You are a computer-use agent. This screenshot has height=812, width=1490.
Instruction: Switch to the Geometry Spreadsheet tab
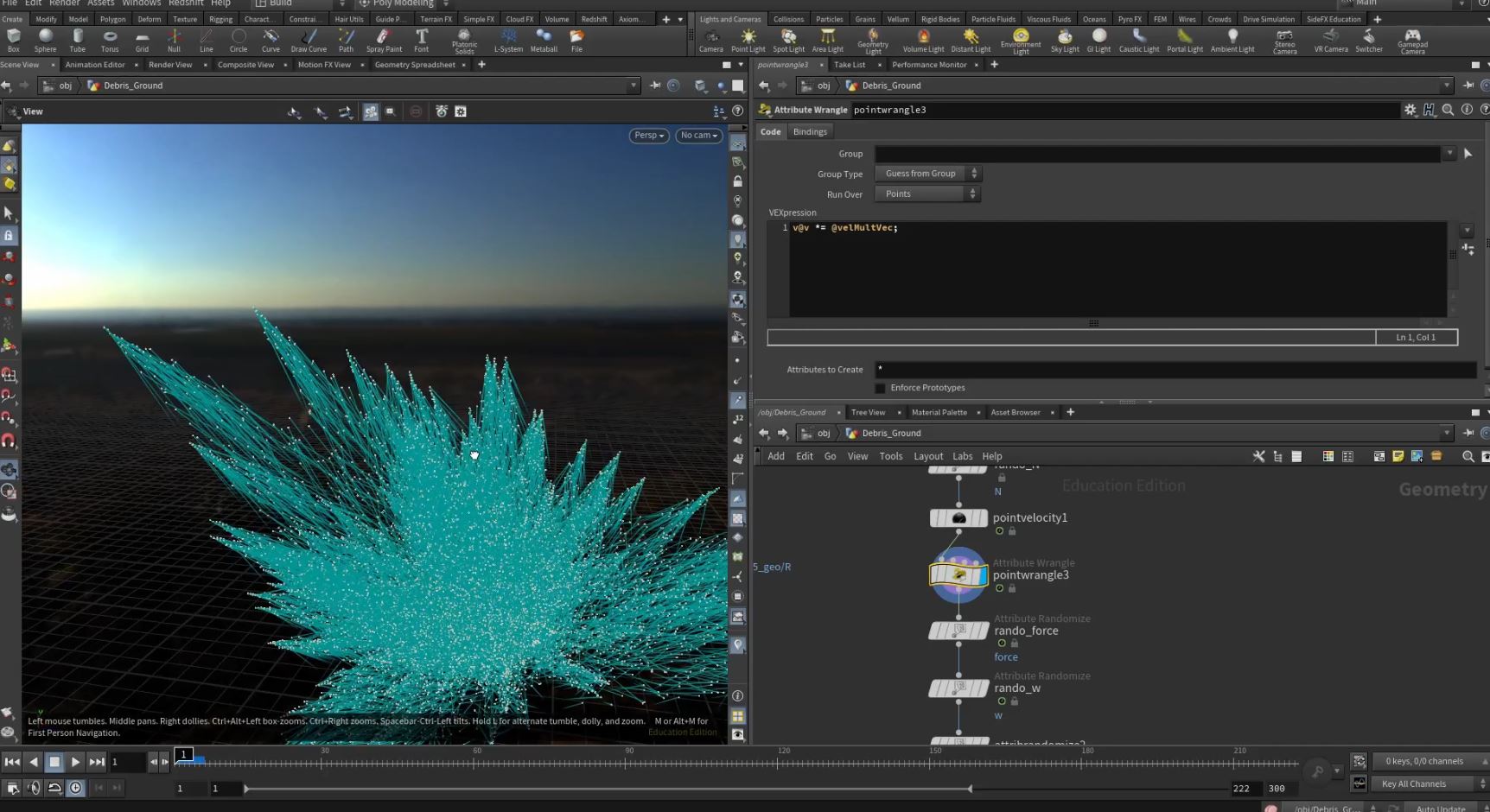(x=415, y=65)
